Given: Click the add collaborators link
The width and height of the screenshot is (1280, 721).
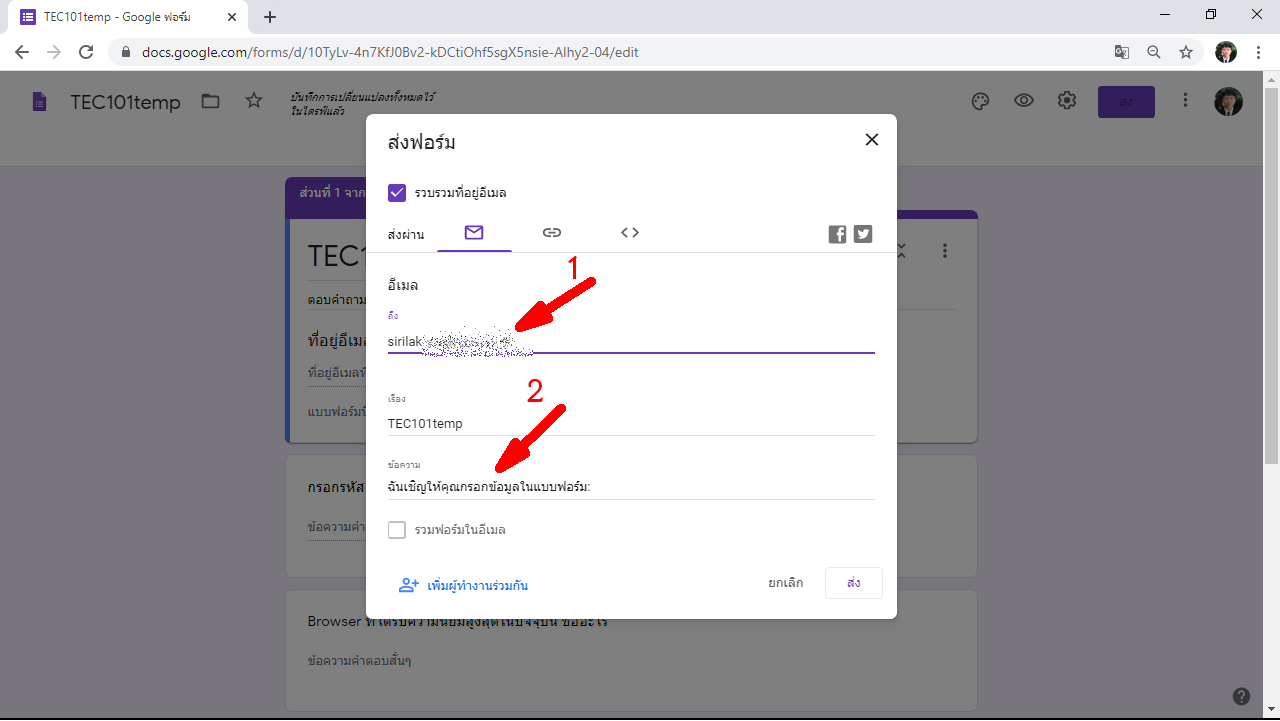Looking at the screenshot, I should tap(464, 585).
